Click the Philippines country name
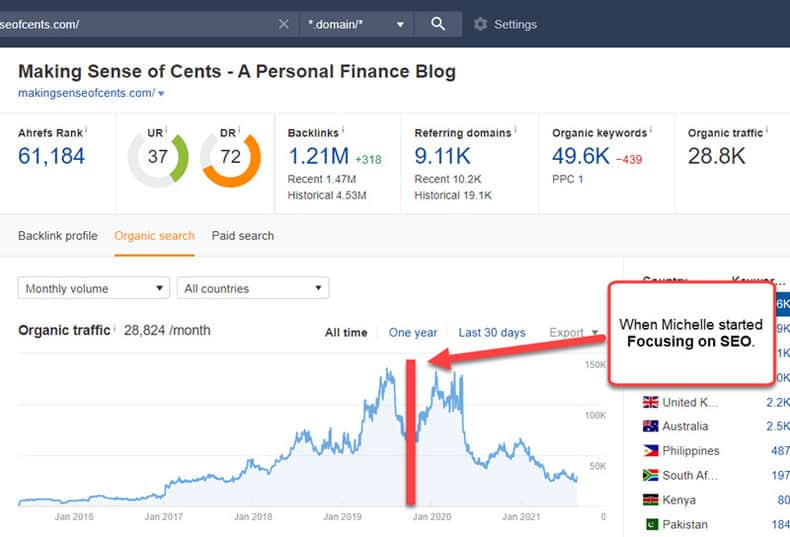 coord(691,451)
